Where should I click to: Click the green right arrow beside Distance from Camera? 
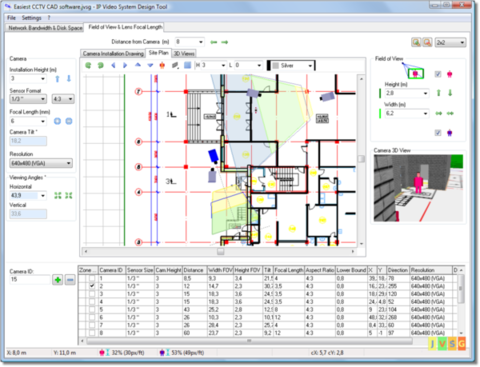[x=225, y=42]
